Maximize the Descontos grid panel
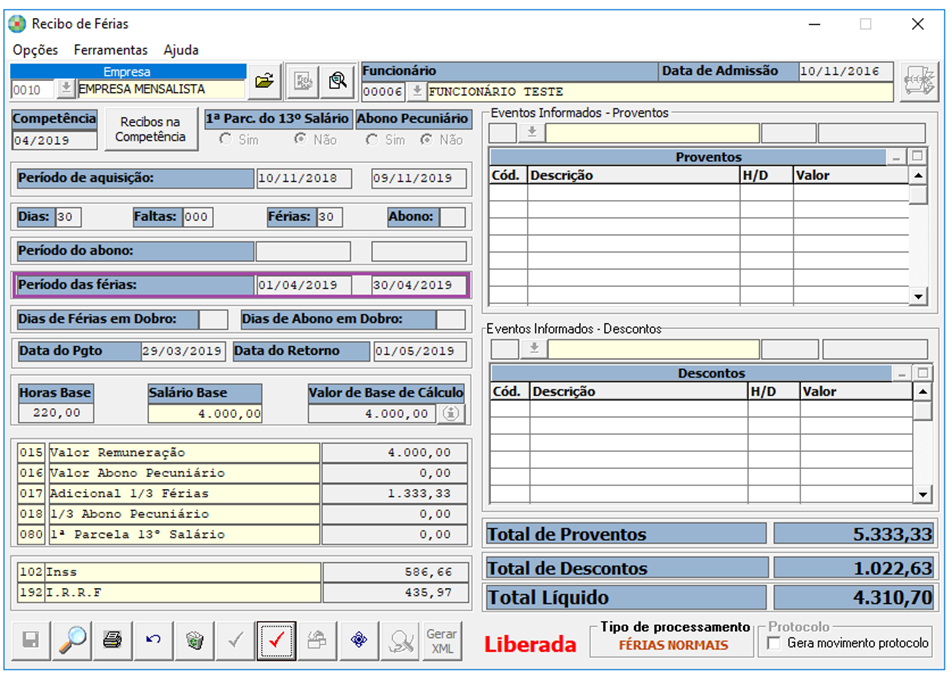The height and width of the screenshot is (677, 952). [923, 373]
